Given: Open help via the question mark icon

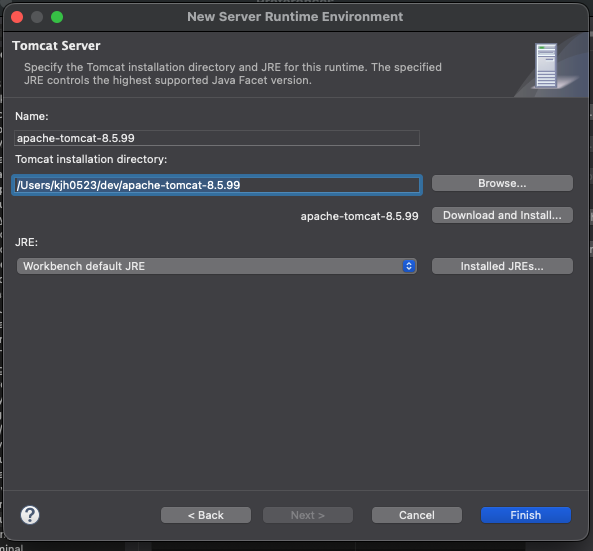Looking at the screenshot, I should tap(30, 515).
